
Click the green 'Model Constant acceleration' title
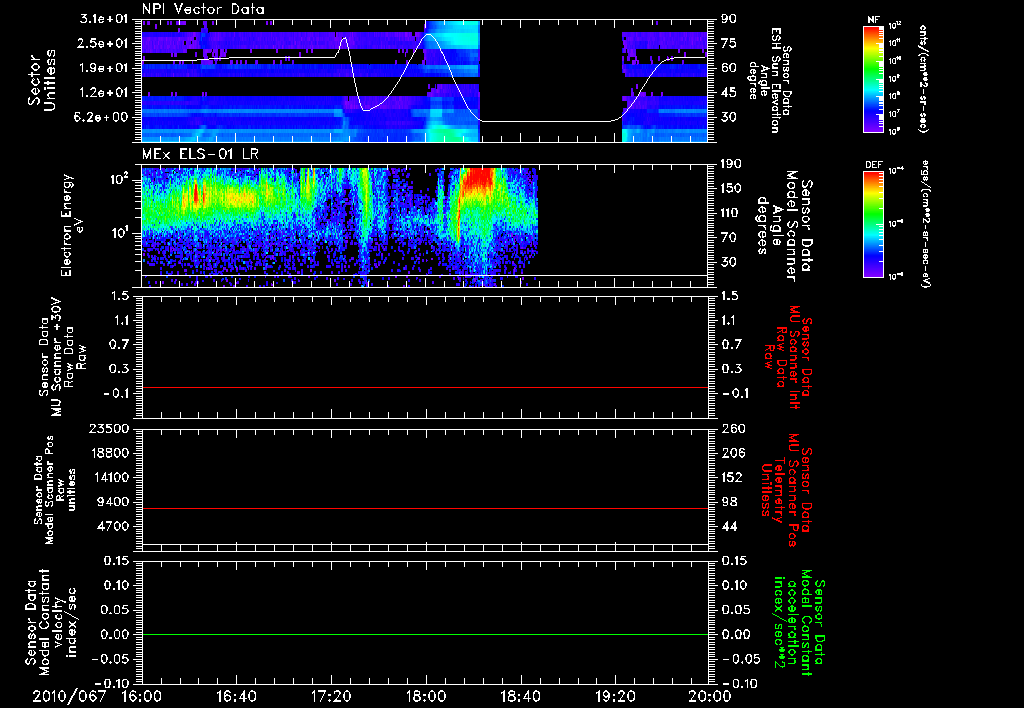pos(798,624)
